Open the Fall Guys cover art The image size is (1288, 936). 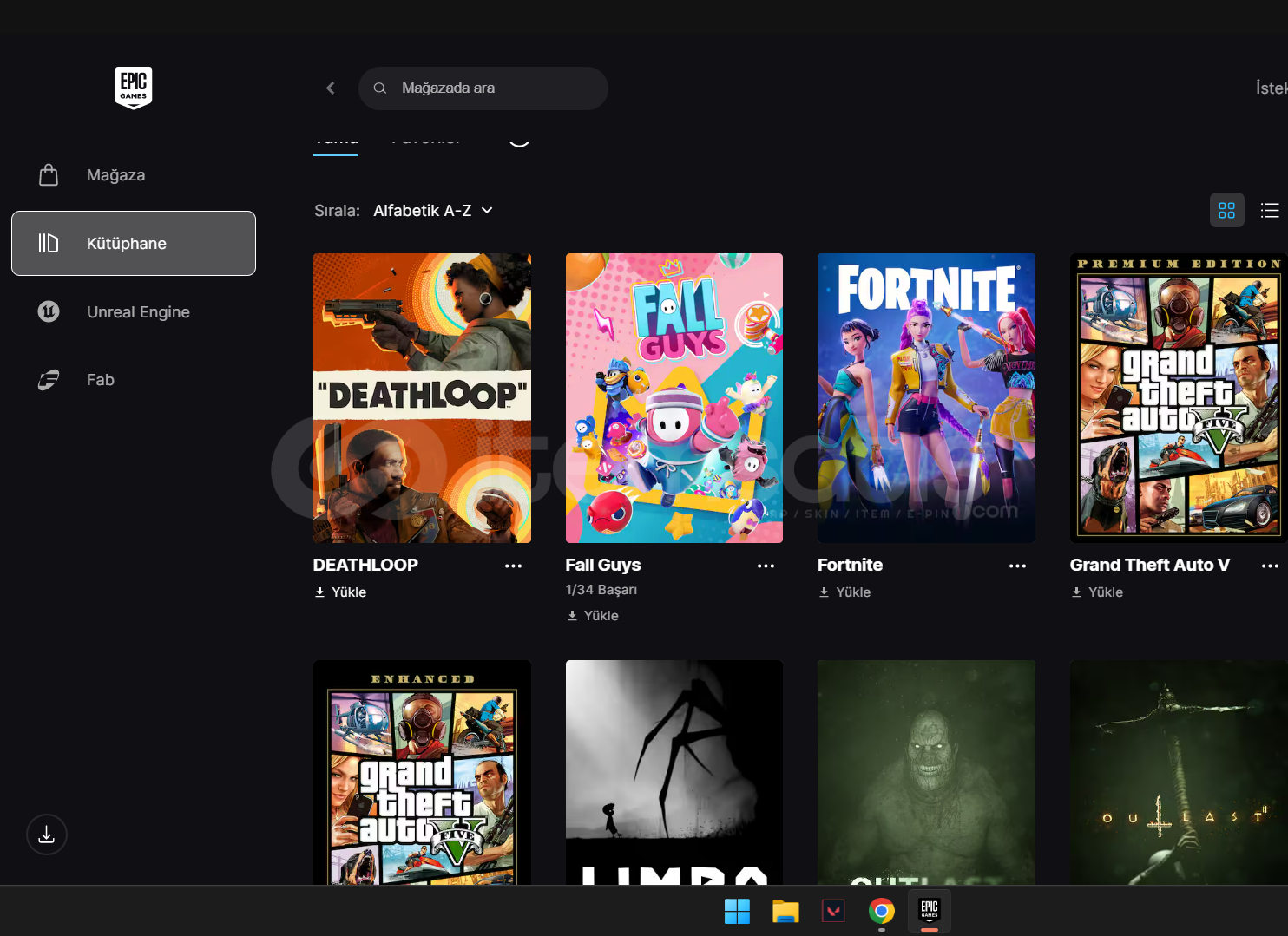pyautogui.click(x=674, y=398)
